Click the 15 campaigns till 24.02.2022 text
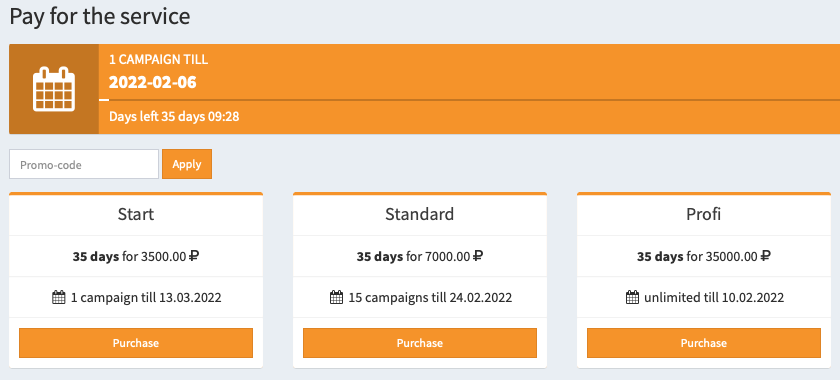The height and width of the screenshot is (380, 840). point(430,297)
